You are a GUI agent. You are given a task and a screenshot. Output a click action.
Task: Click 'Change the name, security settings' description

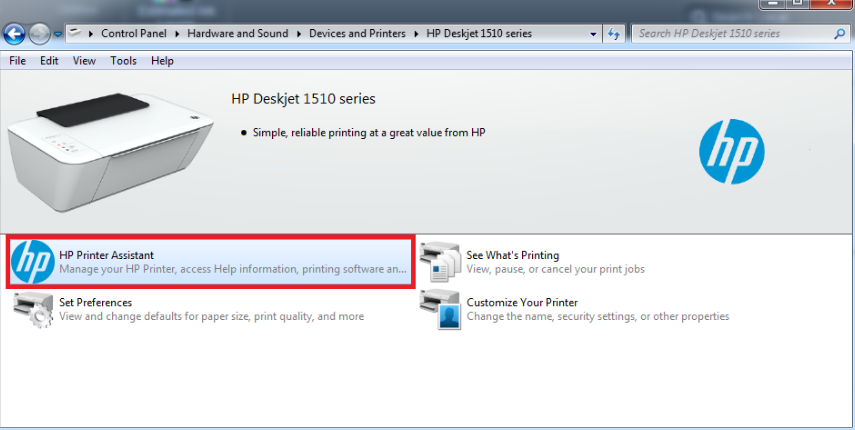point(598,316)
